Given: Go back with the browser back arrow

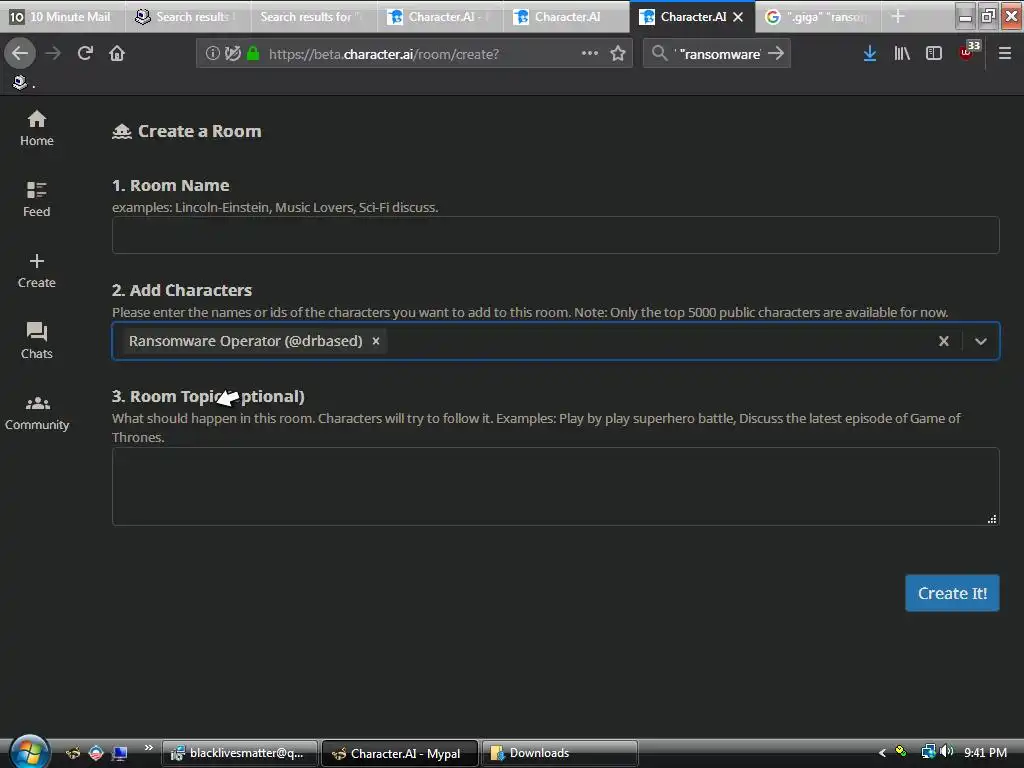Looking at the screenshot, I should point(20,54).
